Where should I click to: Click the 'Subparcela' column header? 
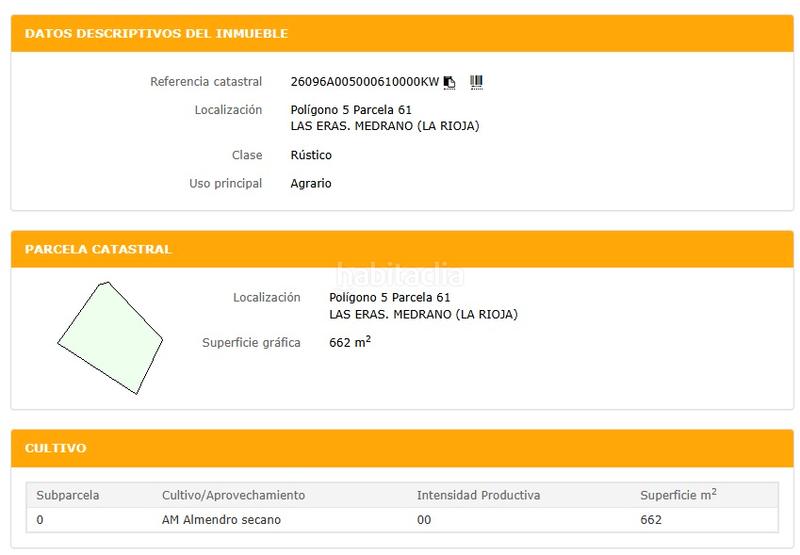(68, 495)
